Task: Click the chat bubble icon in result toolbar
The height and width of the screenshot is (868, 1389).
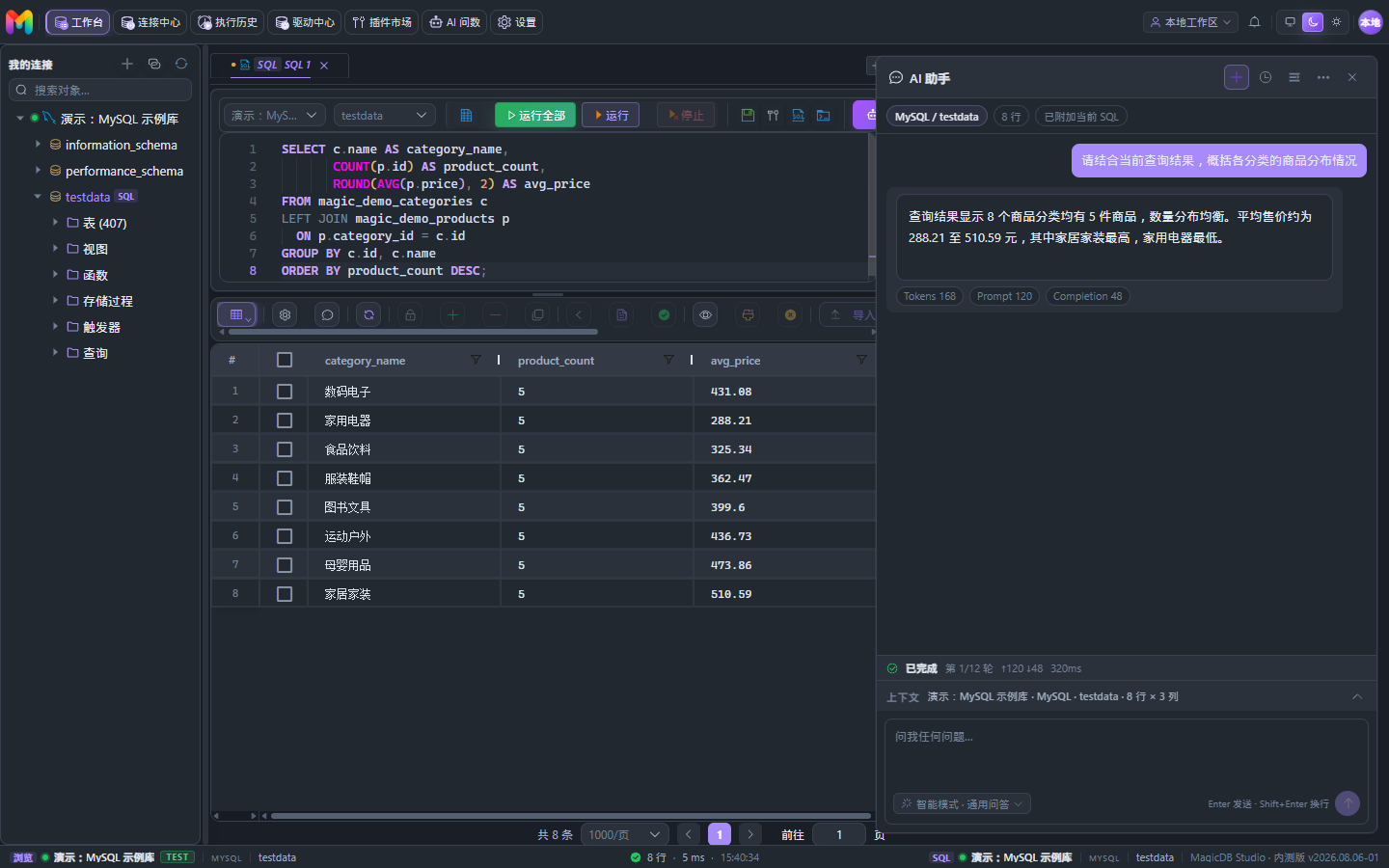Action: [x=327, y=314]
